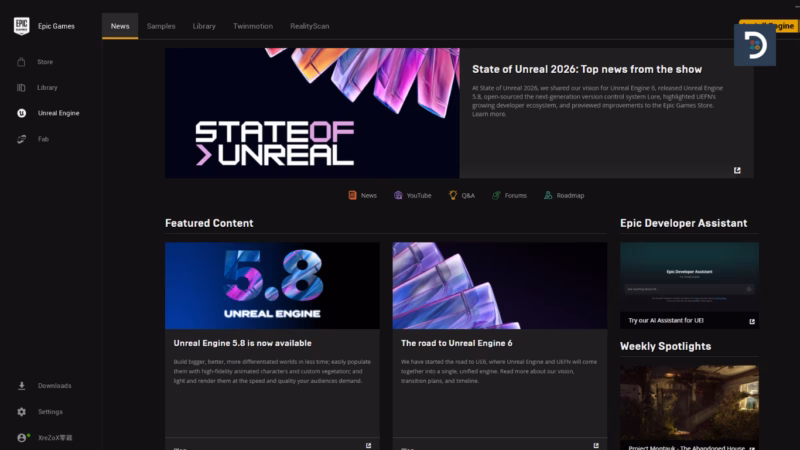Click the 'Weekly Spotlights' heading

[x=665, y=346]
